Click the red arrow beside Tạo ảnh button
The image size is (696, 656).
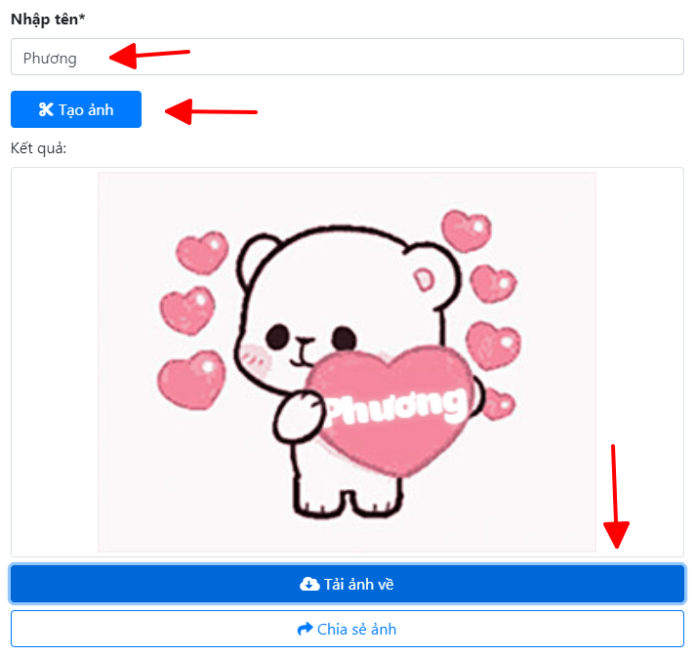coord(210,110)
